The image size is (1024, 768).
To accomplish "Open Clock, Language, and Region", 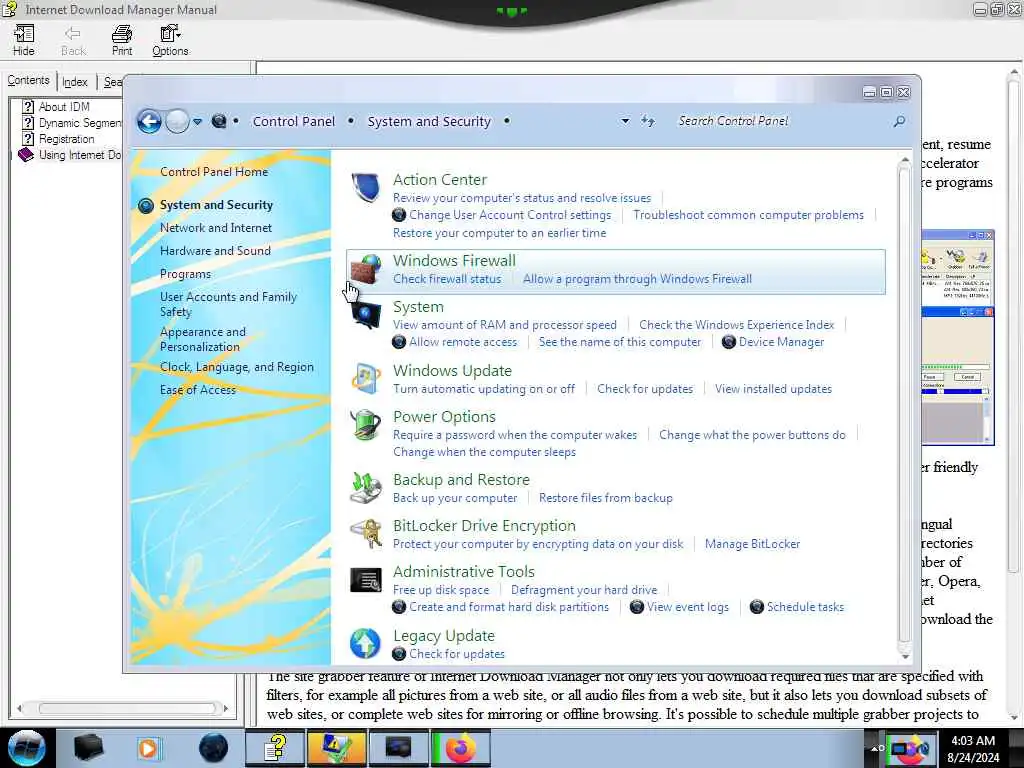I will point(236,367).
